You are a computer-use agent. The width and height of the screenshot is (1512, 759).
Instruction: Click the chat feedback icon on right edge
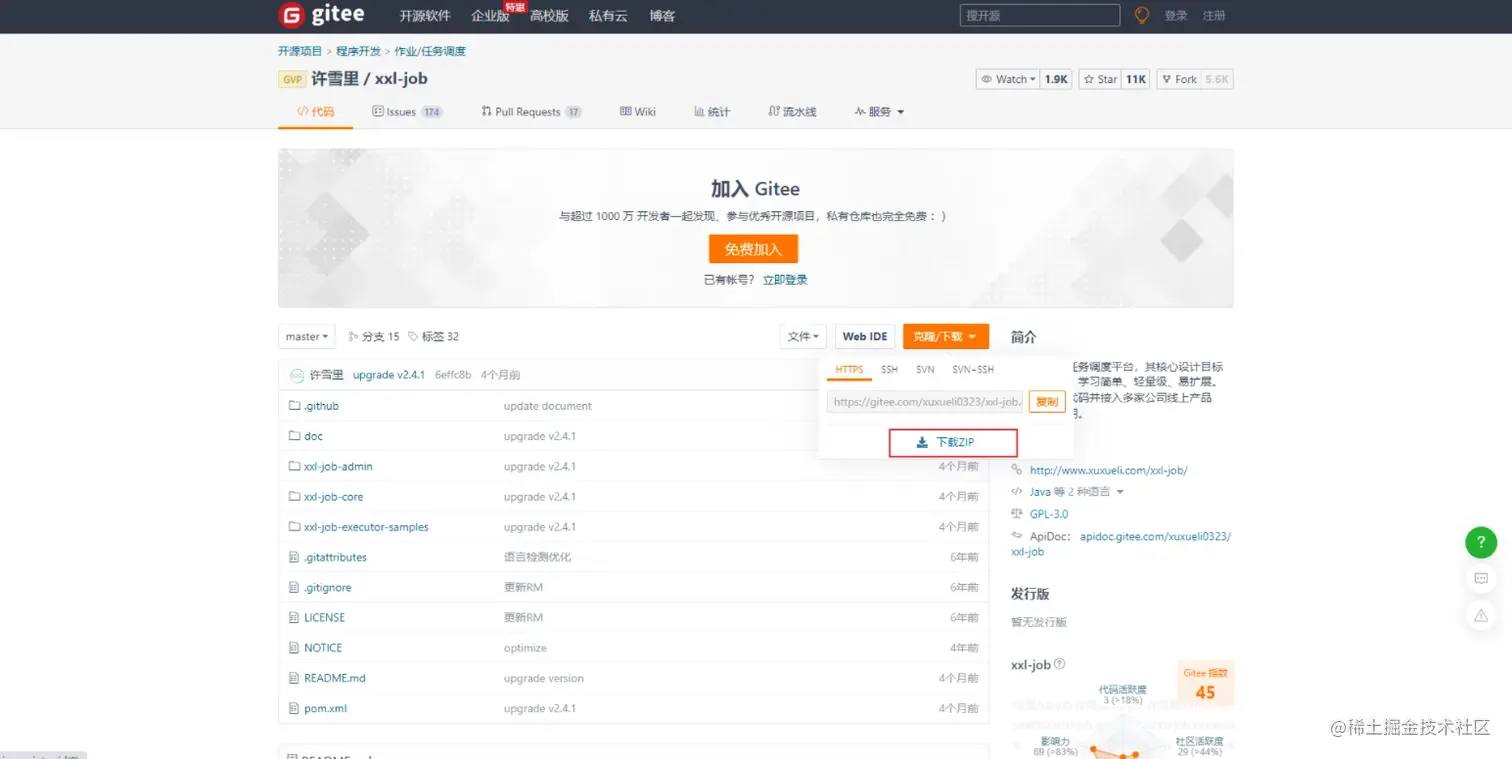click(x=1481, y=578)
